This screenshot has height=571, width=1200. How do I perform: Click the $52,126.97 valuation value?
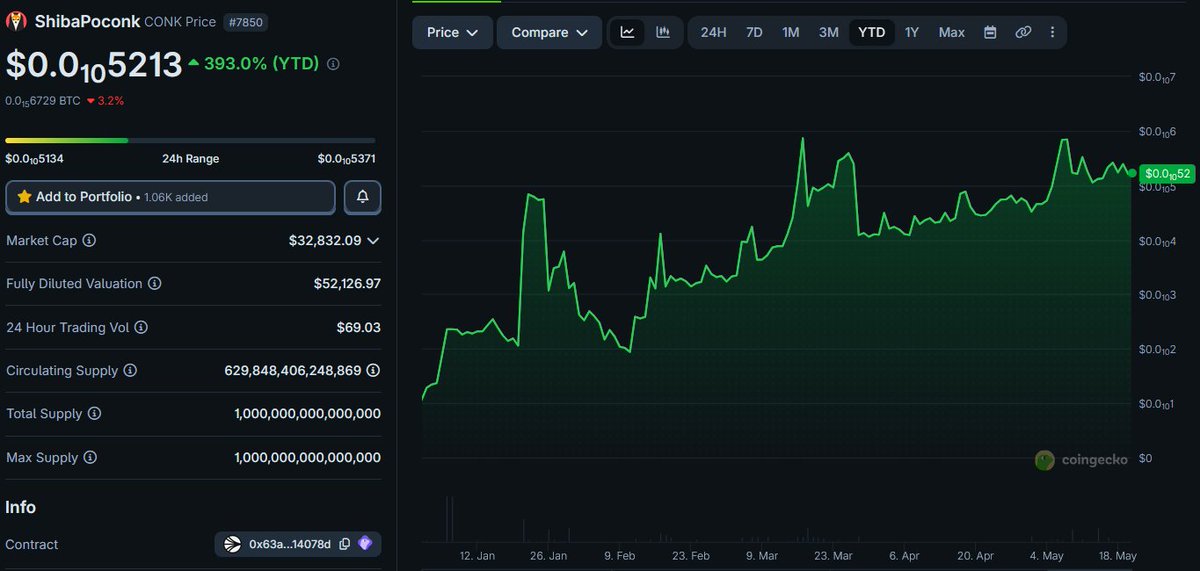[347, 284]
